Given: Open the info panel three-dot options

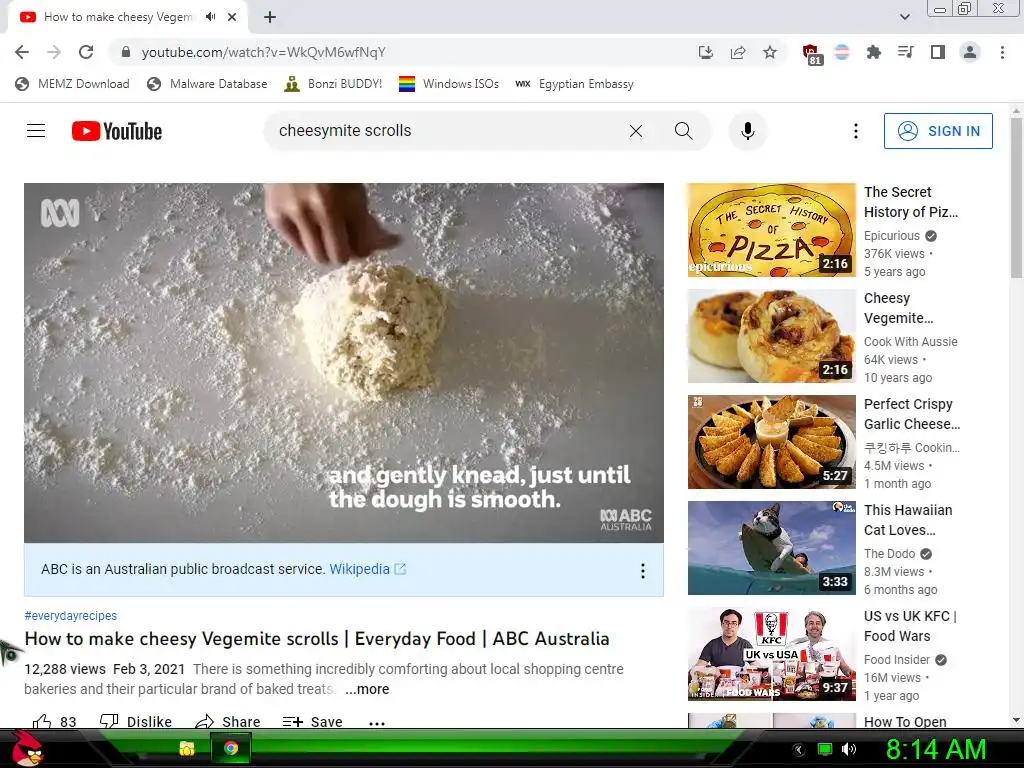Looking at the screenshot, I should [x=643, y=571].
